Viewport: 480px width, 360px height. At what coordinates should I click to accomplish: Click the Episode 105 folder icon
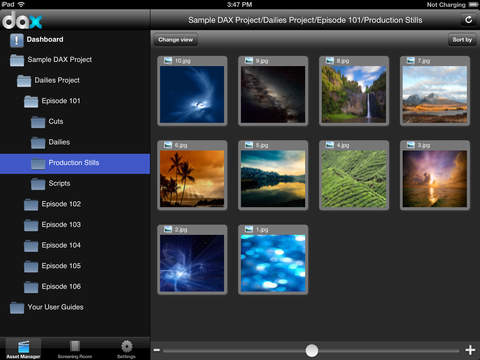click(x=31, y=266)
